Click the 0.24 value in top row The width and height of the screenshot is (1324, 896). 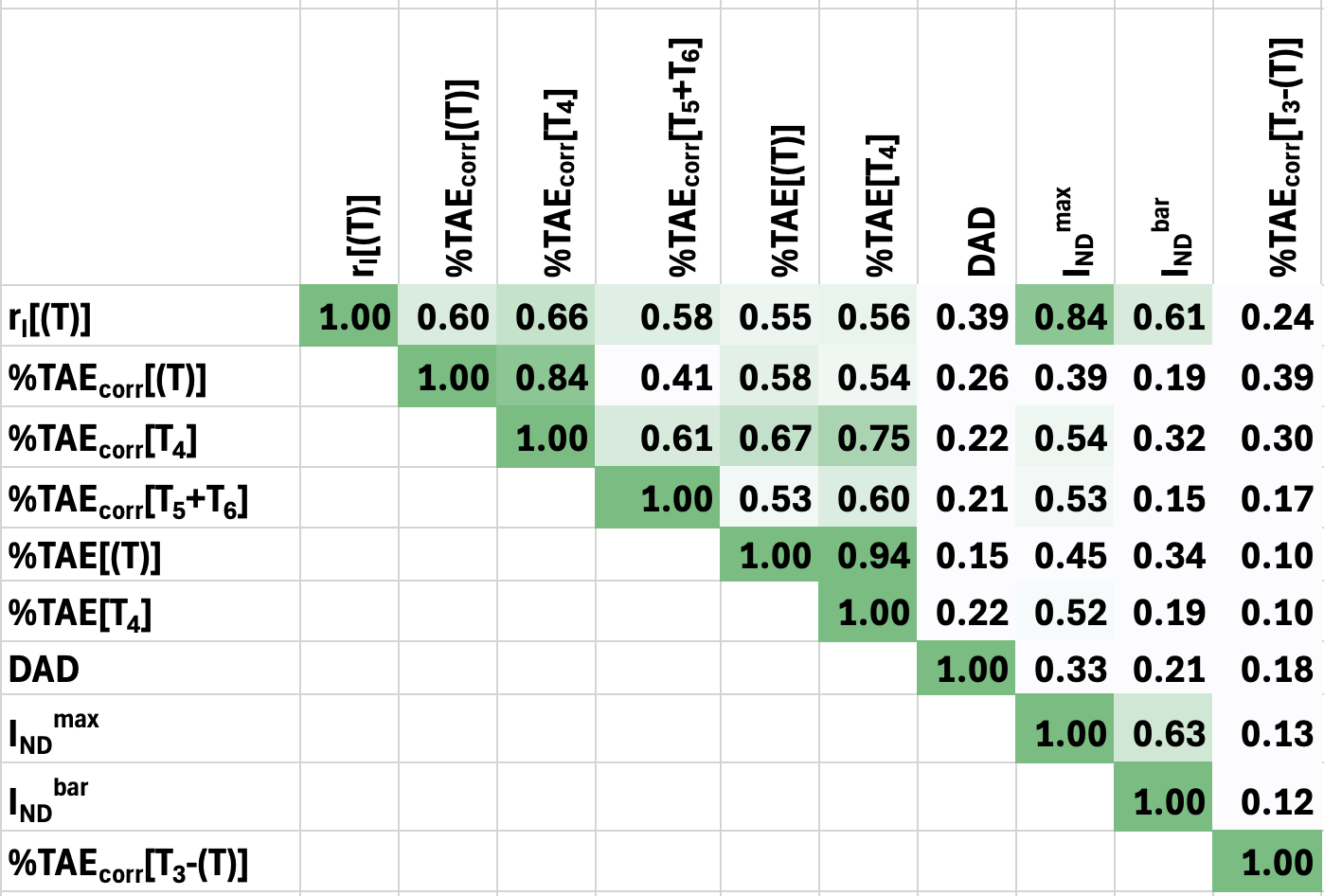pos(1276,317)
